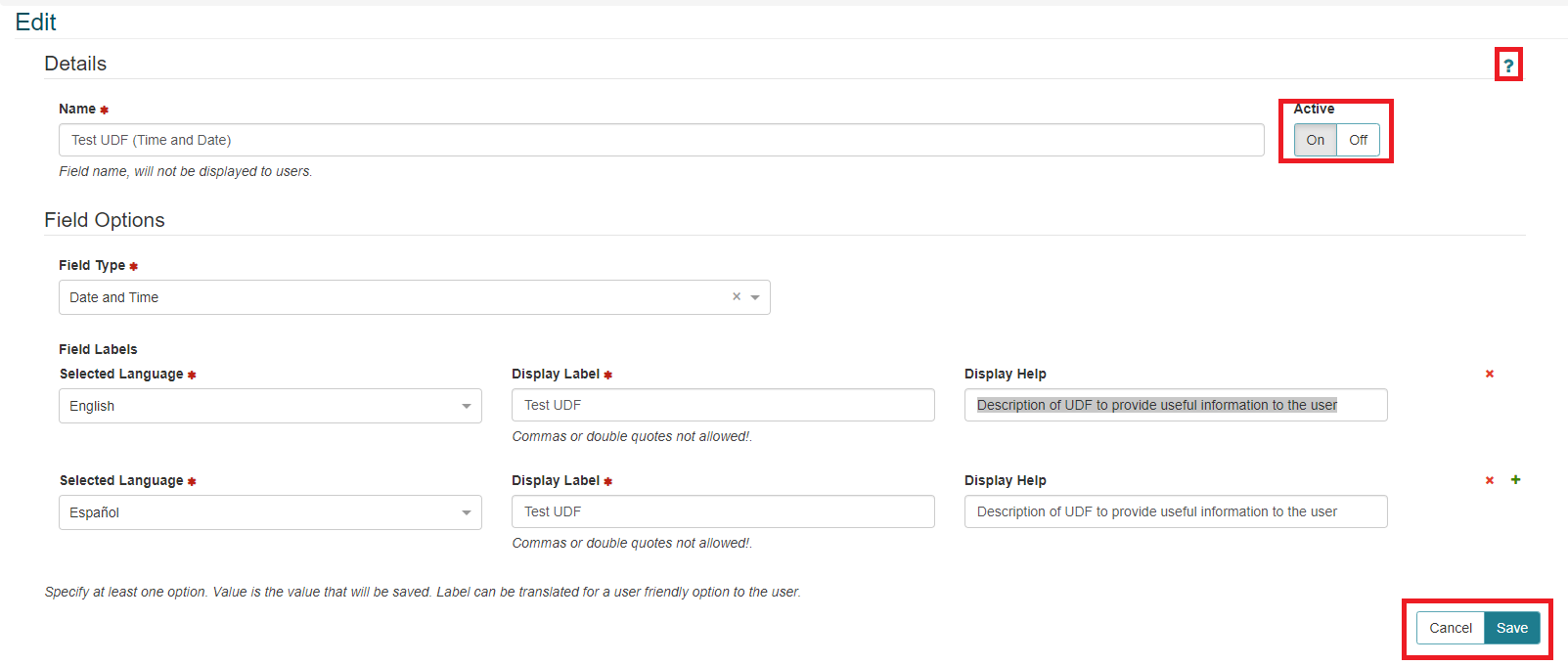Click the caret arrow of Español language select
This screenshot has width=1568, height=665.
pos(467,512)
